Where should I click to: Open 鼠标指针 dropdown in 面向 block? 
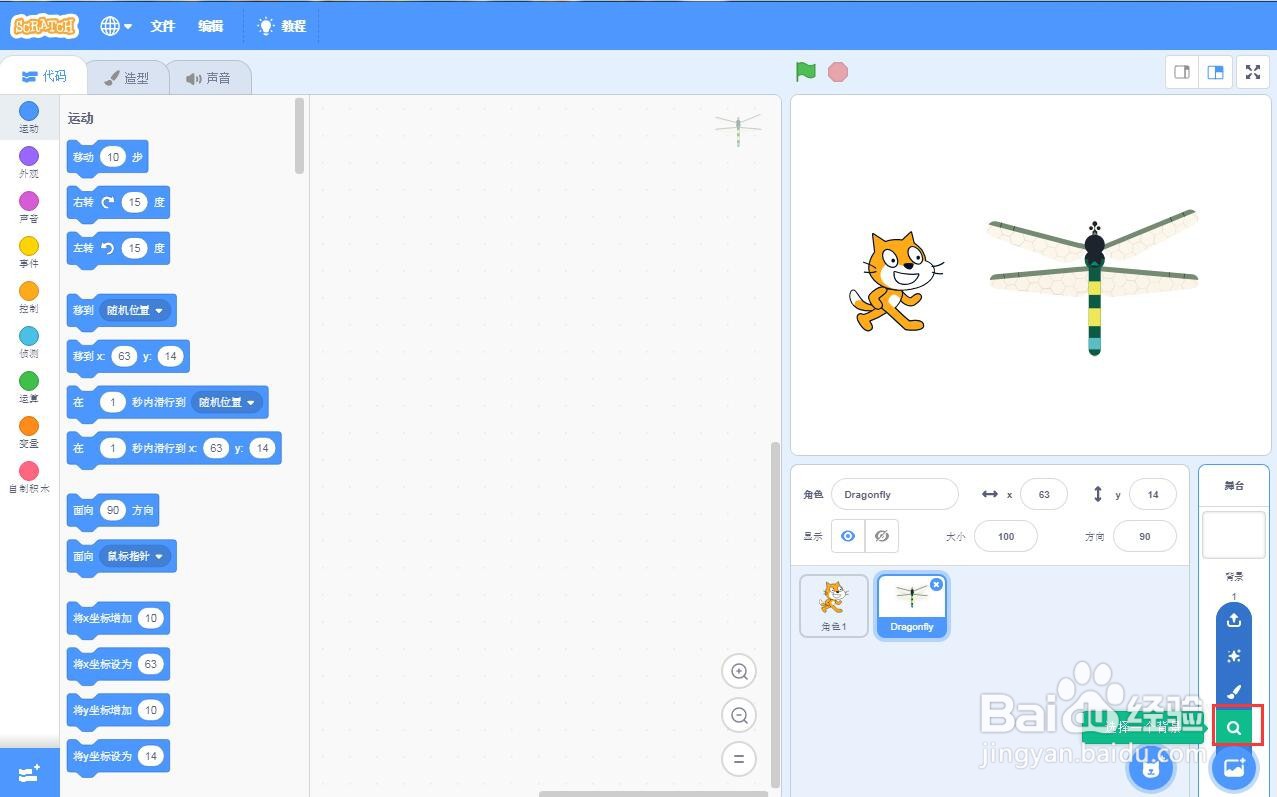coord(134,556)
